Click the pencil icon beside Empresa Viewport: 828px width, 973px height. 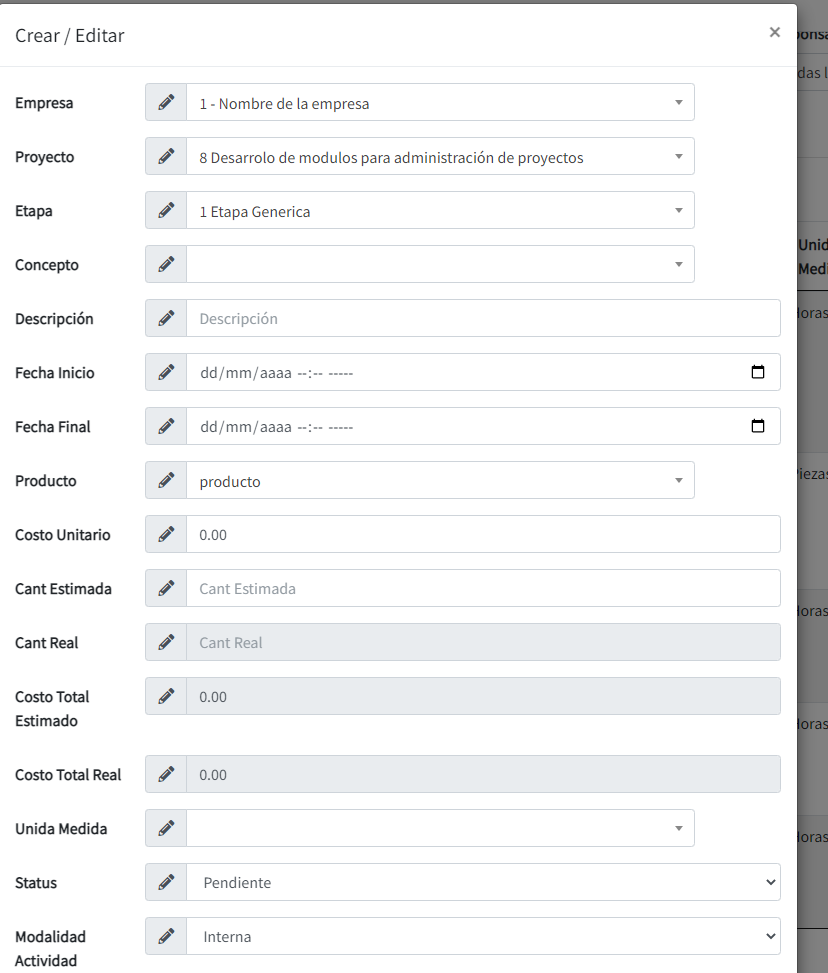[x=166, y=102]
